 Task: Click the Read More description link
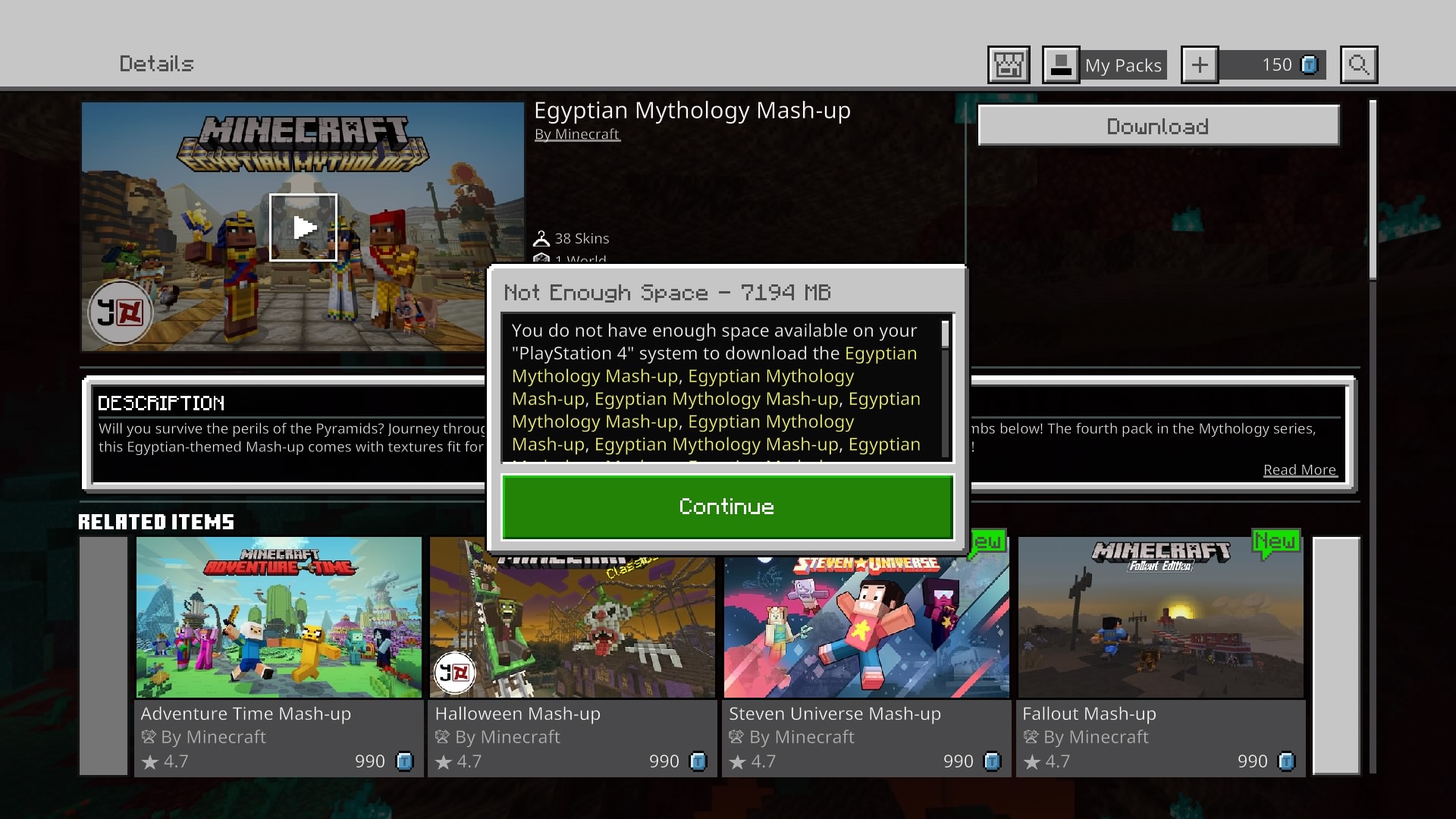point(1299,470)
